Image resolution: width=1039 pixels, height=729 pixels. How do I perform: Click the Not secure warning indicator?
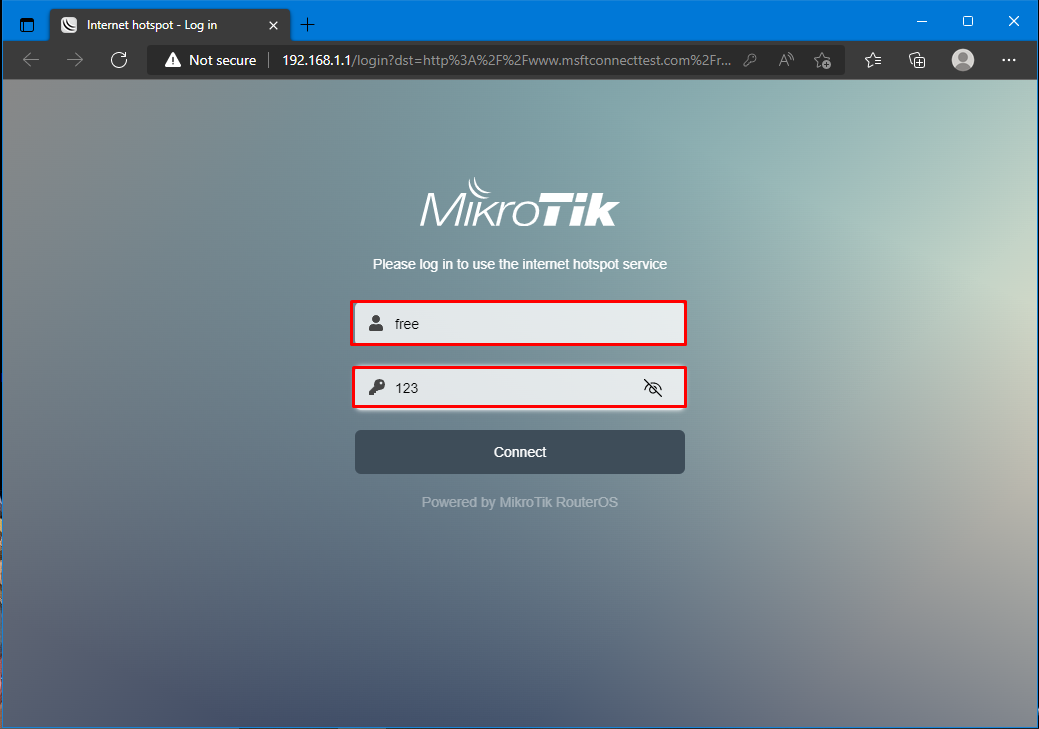pos(211,60)
